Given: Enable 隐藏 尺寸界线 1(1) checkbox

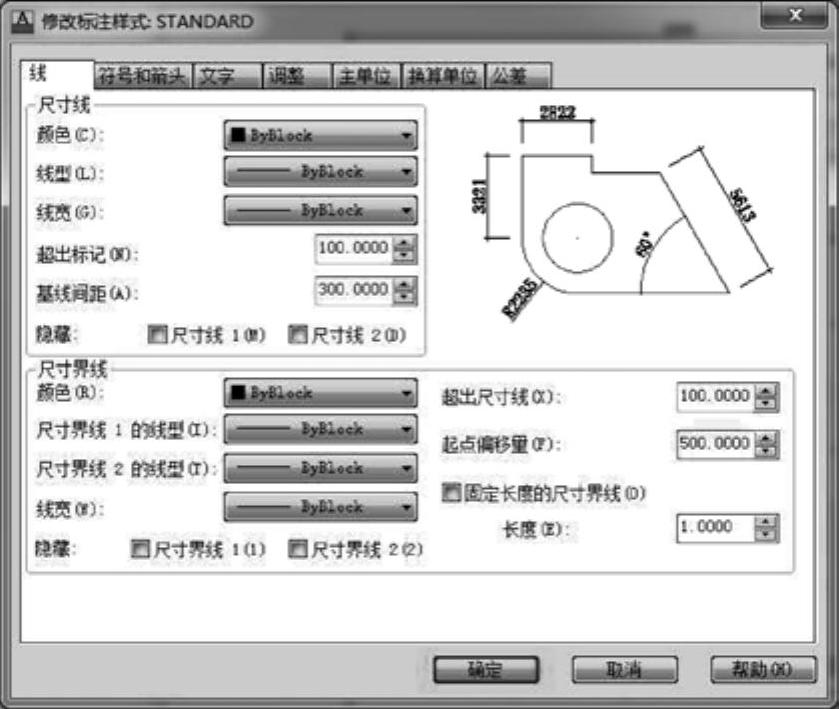Looking at the screenshot, I should 140,548.
